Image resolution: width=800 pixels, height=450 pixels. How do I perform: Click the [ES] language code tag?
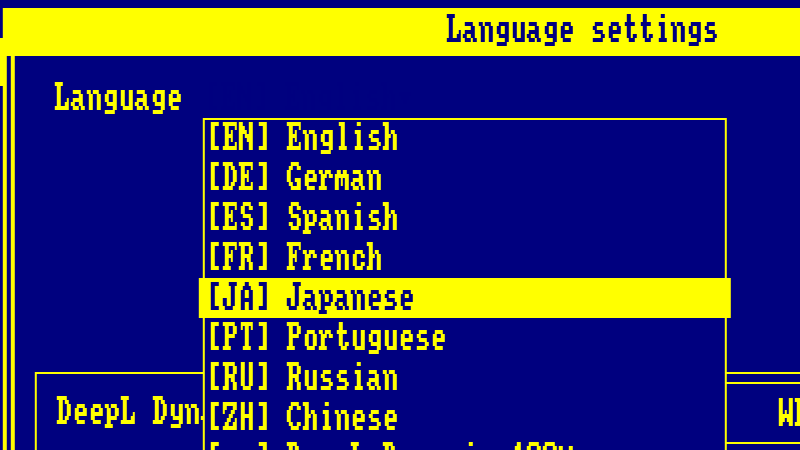click(239, 217)
